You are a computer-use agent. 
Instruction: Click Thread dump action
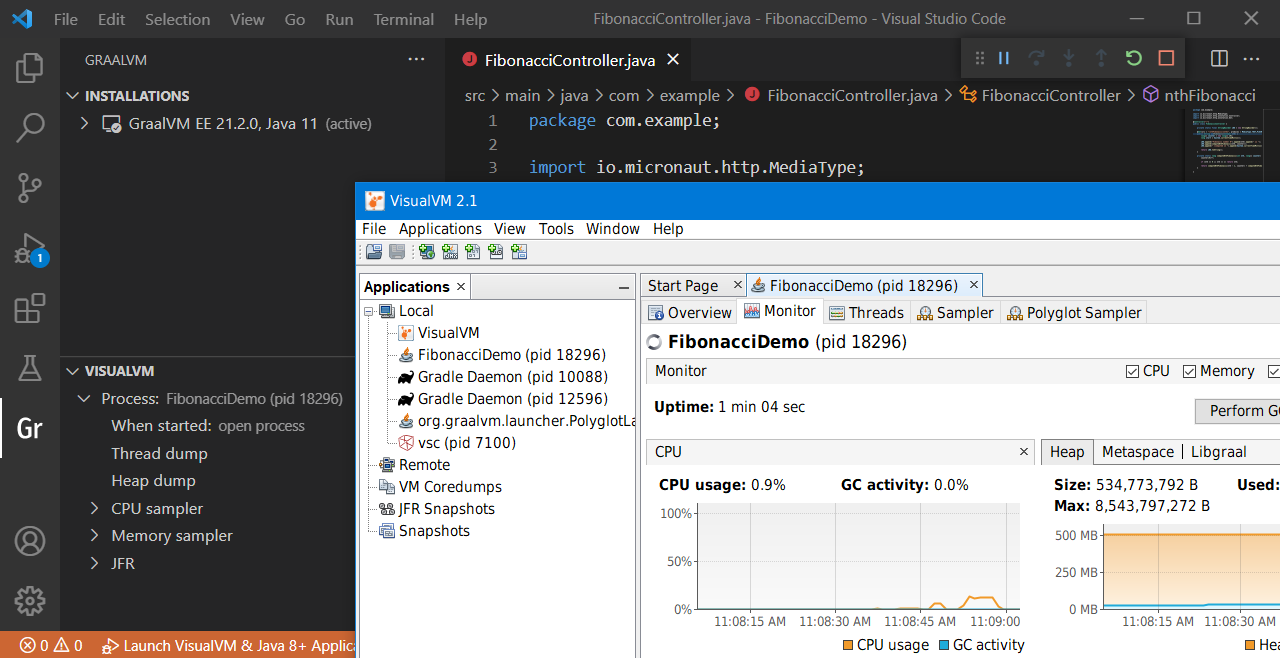[159, 454]
